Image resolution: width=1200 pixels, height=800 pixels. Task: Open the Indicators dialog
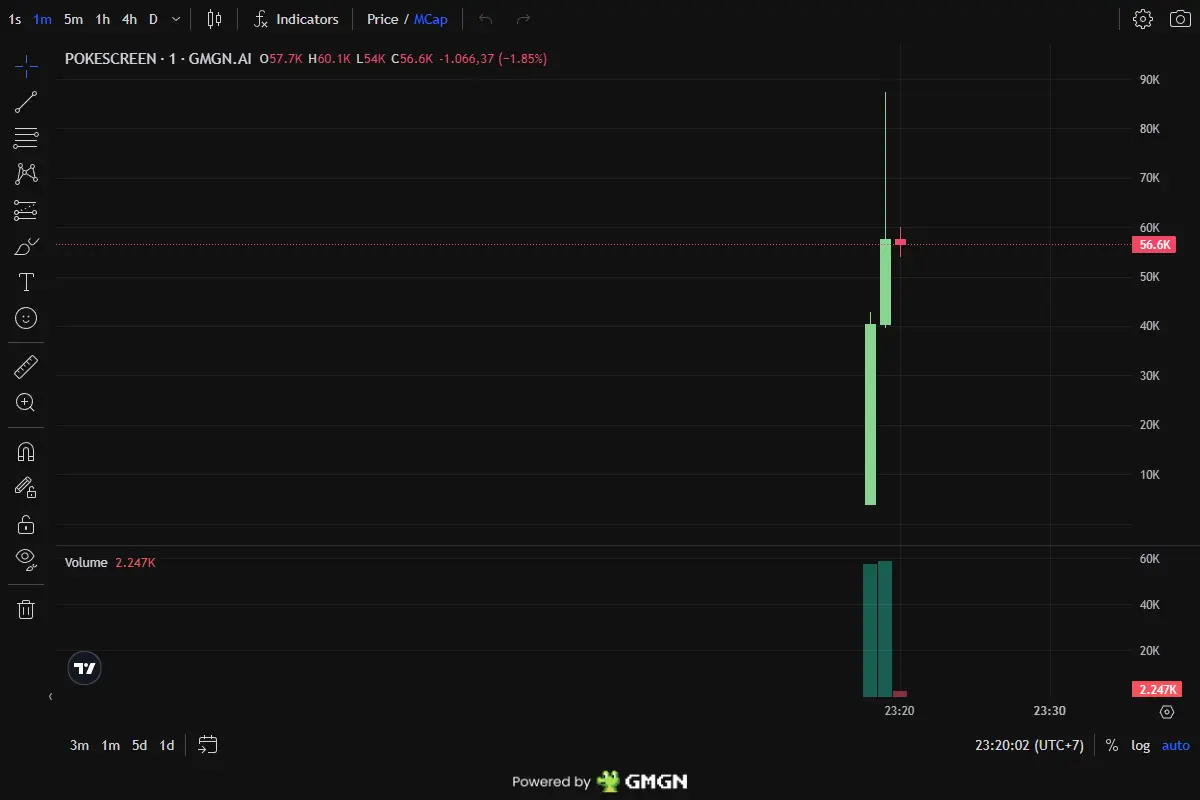pyautogui.click(x=296, y=19)
